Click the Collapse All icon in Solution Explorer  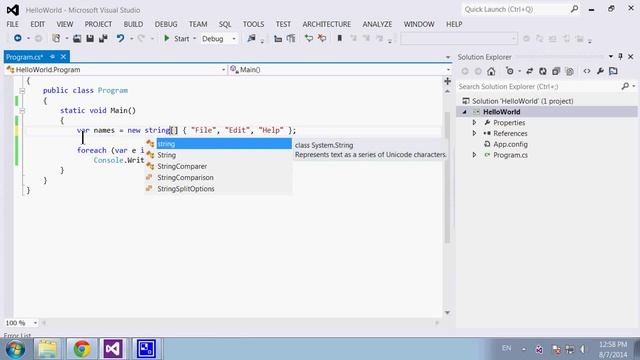click(x=556, y=71)
